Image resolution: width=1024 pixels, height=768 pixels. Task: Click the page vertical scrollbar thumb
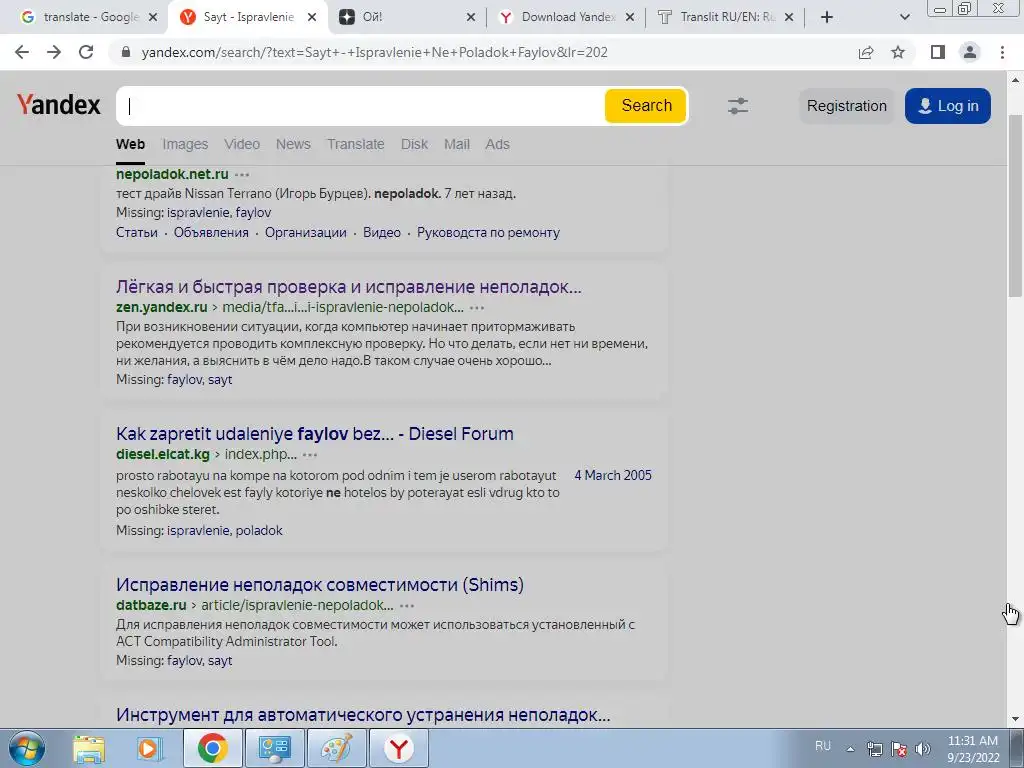pyautogui.click(x=1015, y=205)
